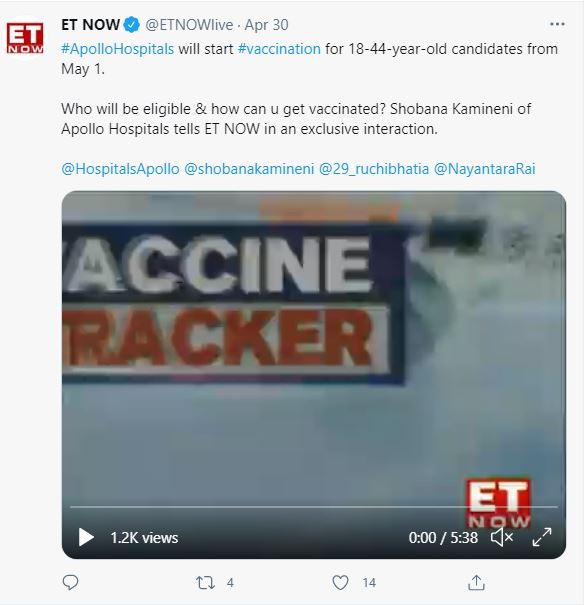
Task: Open the ET NOW profile avatar
Action: [x=25, y=38]
